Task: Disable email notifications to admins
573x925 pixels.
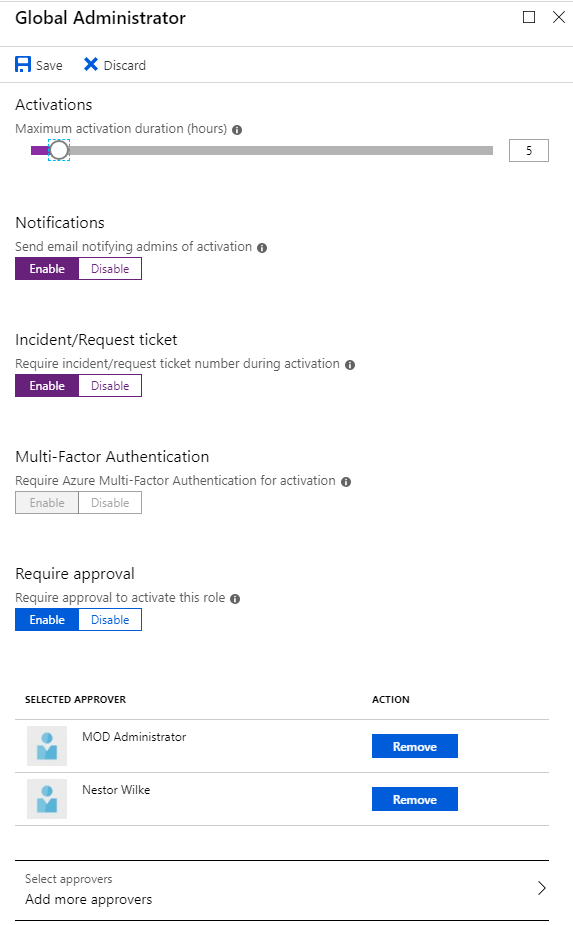Action: pos(110,269)
